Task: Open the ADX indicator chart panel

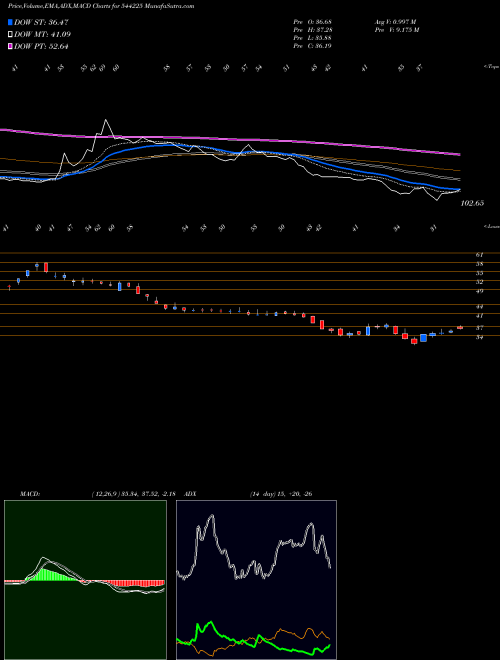Action: point(256,580)
